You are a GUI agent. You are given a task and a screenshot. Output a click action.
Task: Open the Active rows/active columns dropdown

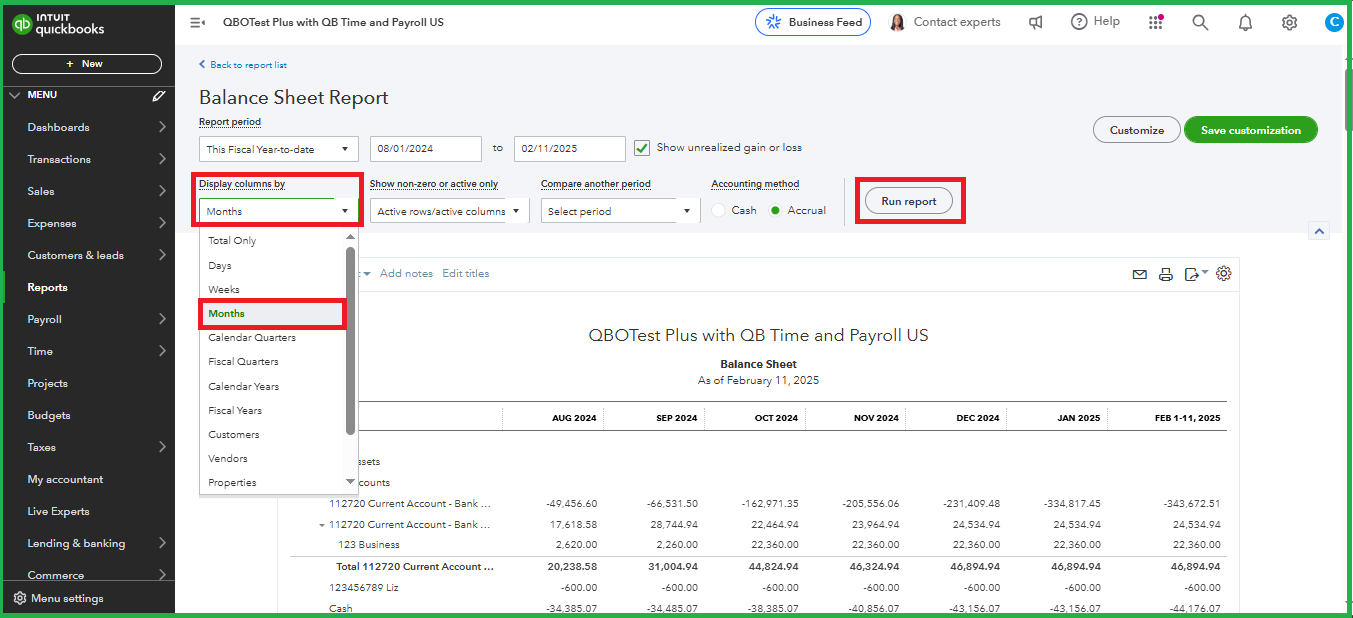pos(450,211)
